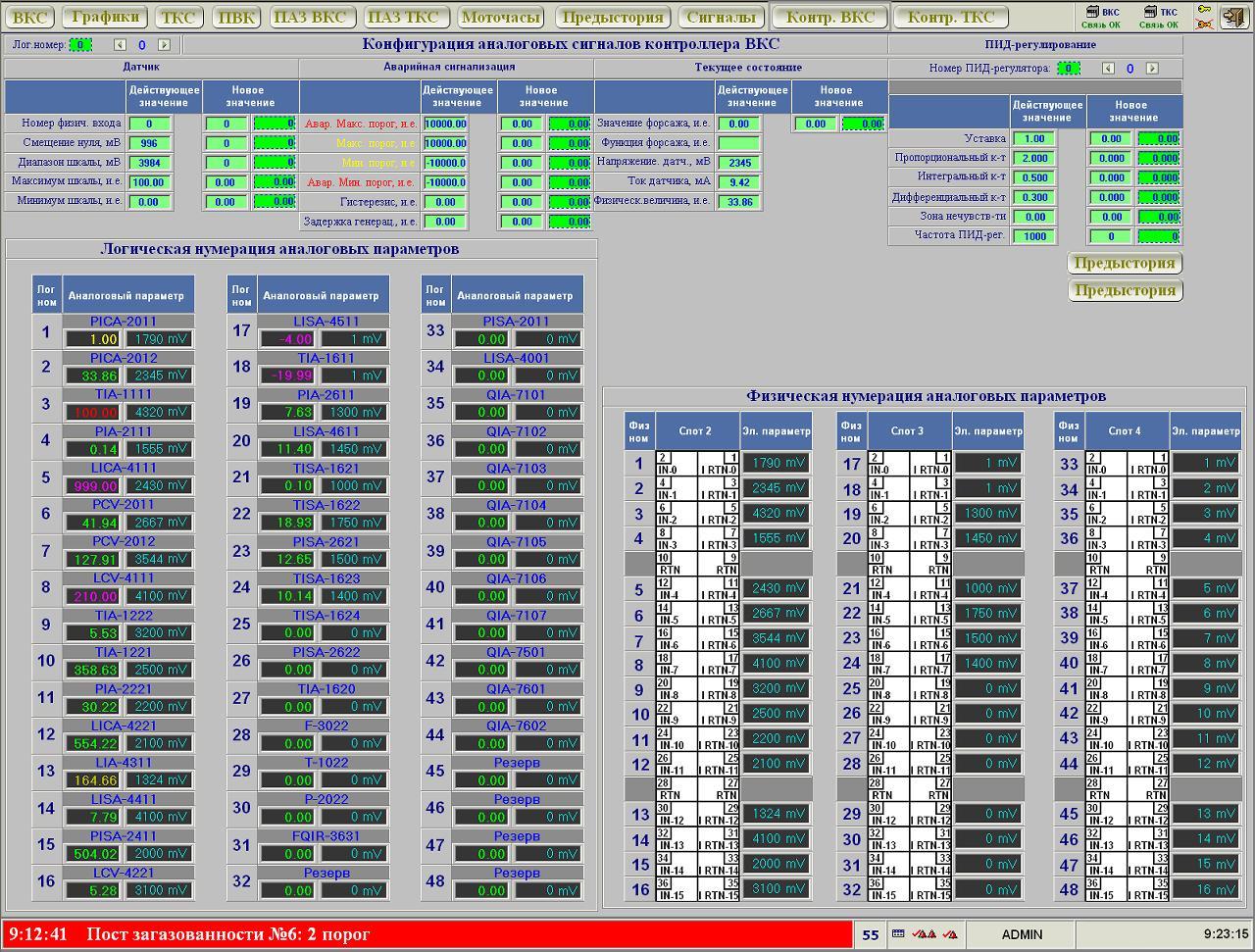This screenshot has width=1255, height=952.
Task: Click the single-triangle acknowledge alarm icon
Action: [x=949, y=934]
